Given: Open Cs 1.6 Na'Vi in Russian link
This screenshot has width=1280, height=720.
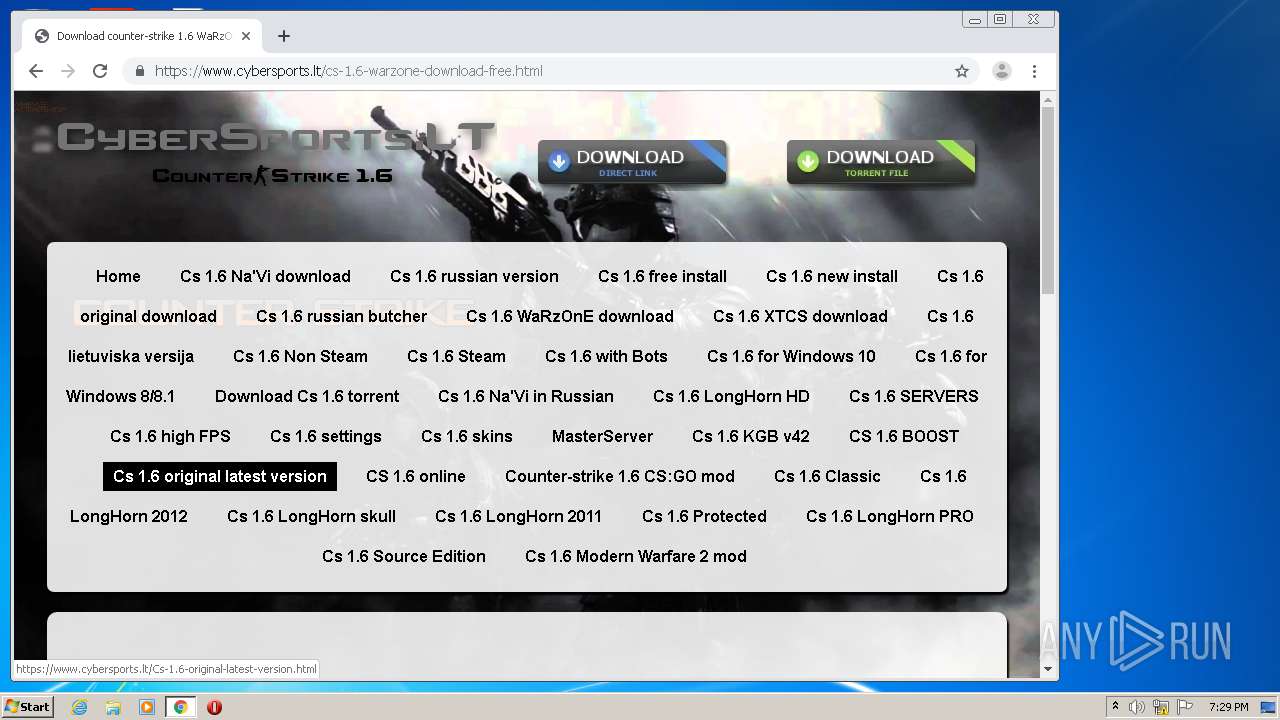Looking at the screenshot, I should 526,396.
